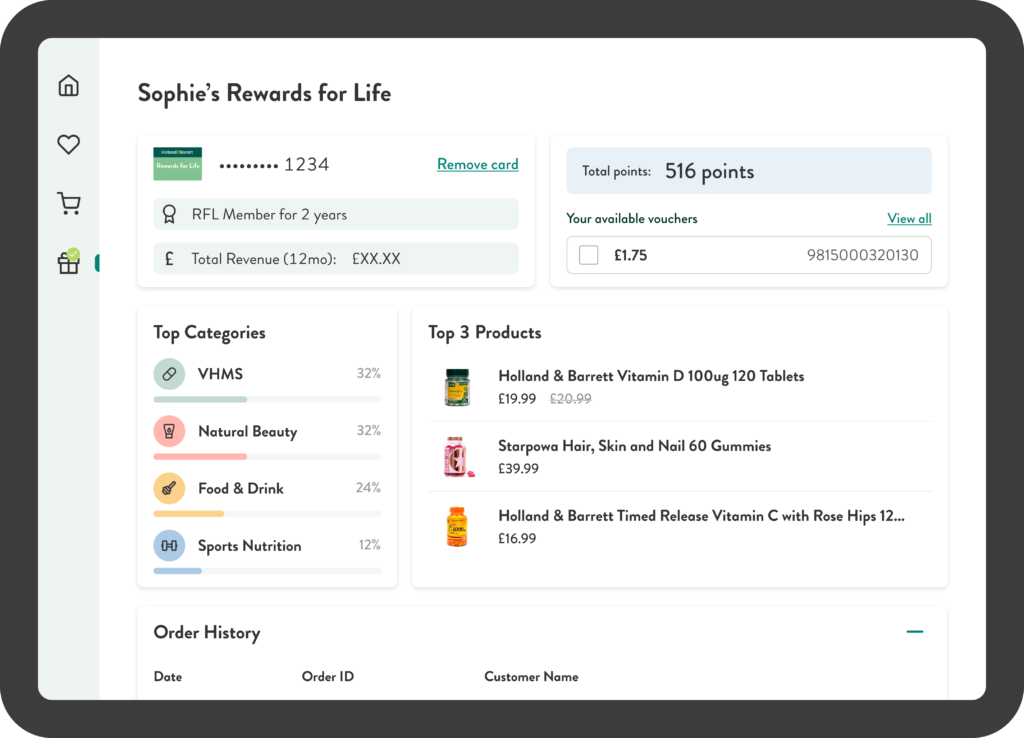The image size is (1024, 738).
Task: Click the Remove card link
Action: point(477,164)
